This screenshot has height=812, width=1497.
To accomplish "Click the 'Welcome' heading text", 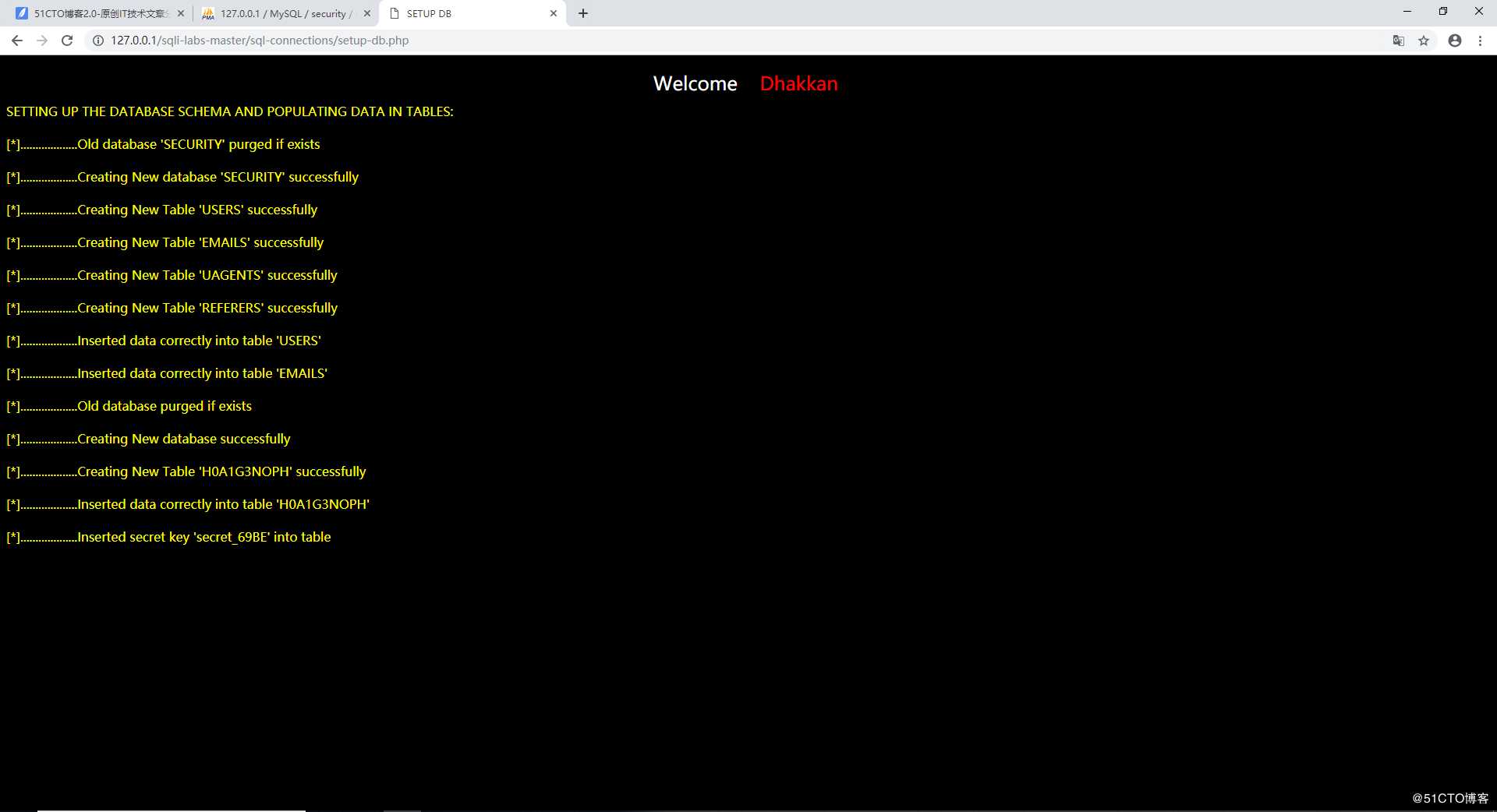I will click(x=695, y=83).
